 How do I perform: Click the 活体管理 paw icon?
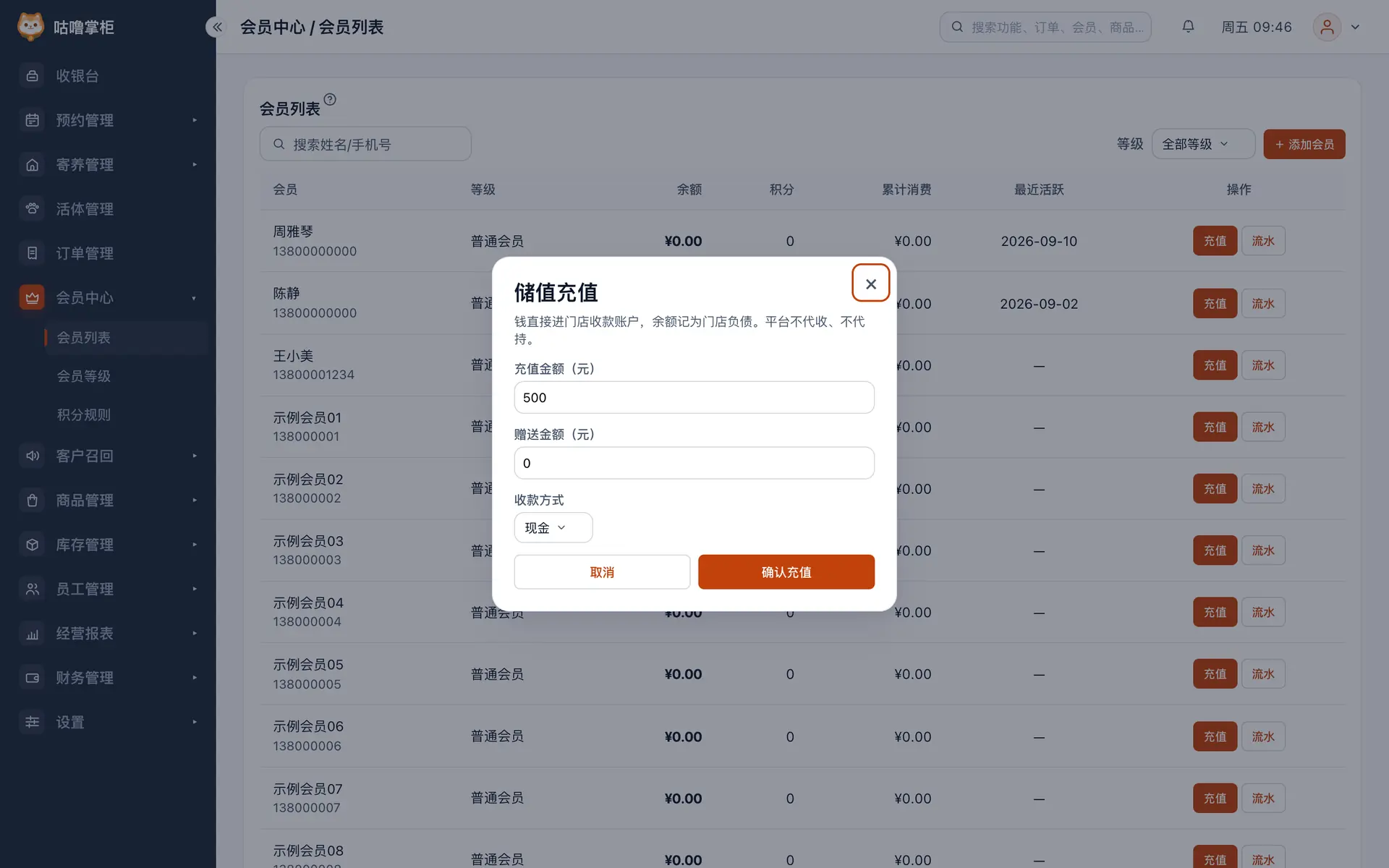(x=32, y=209)
